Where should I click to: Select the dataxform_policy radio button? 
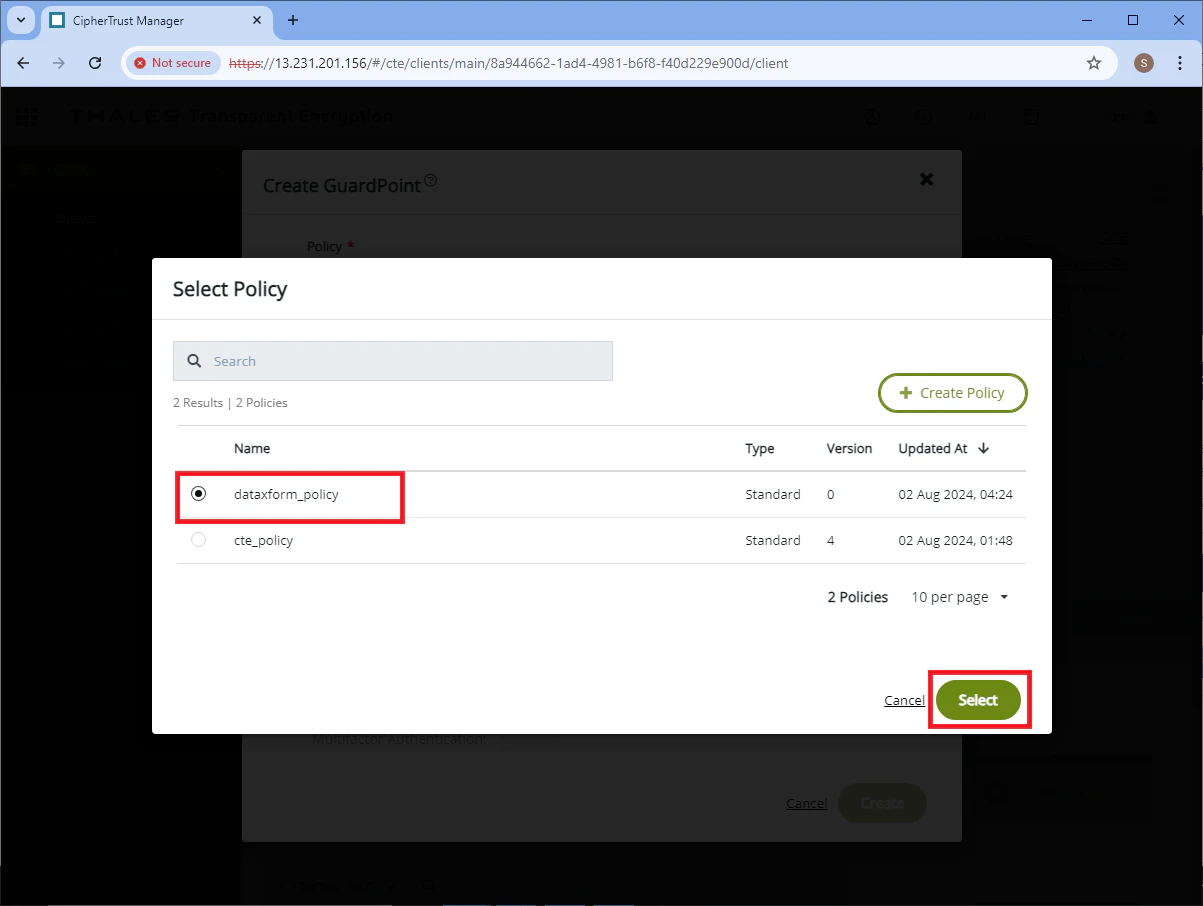click(199, 494)
